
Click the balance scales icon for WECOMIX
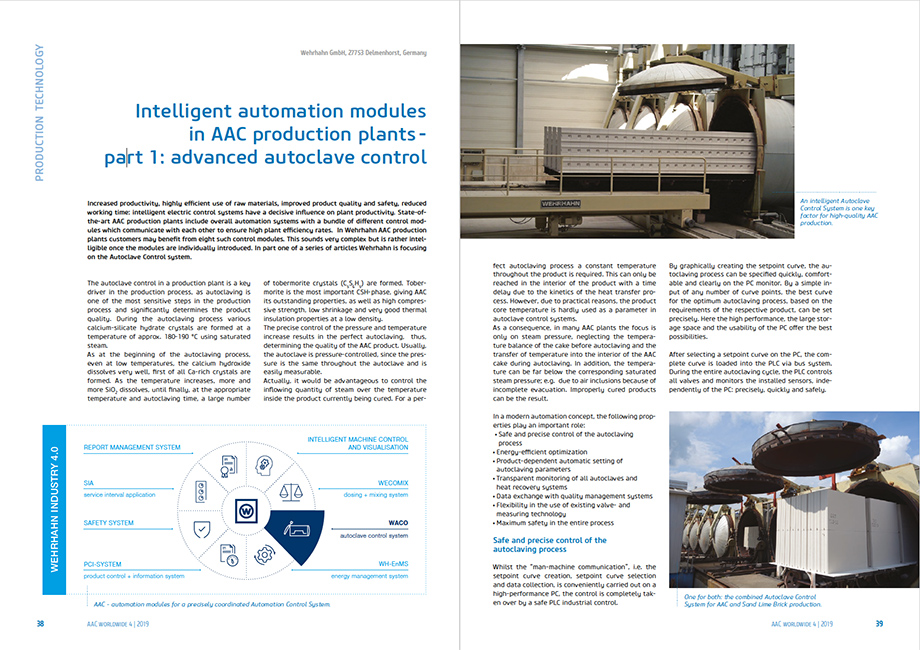(x=290, y=492)
